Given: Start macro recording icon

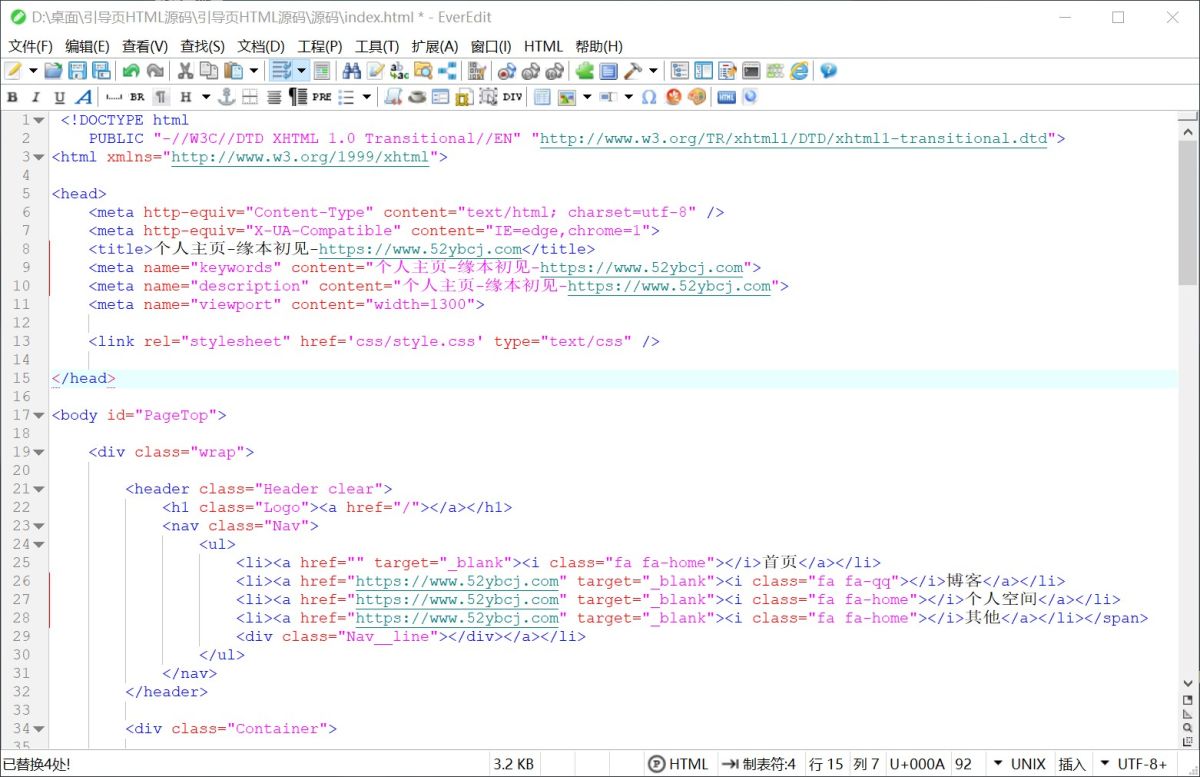Looking at the screenshot, I should pyautogui.click(x=506, y=71).
